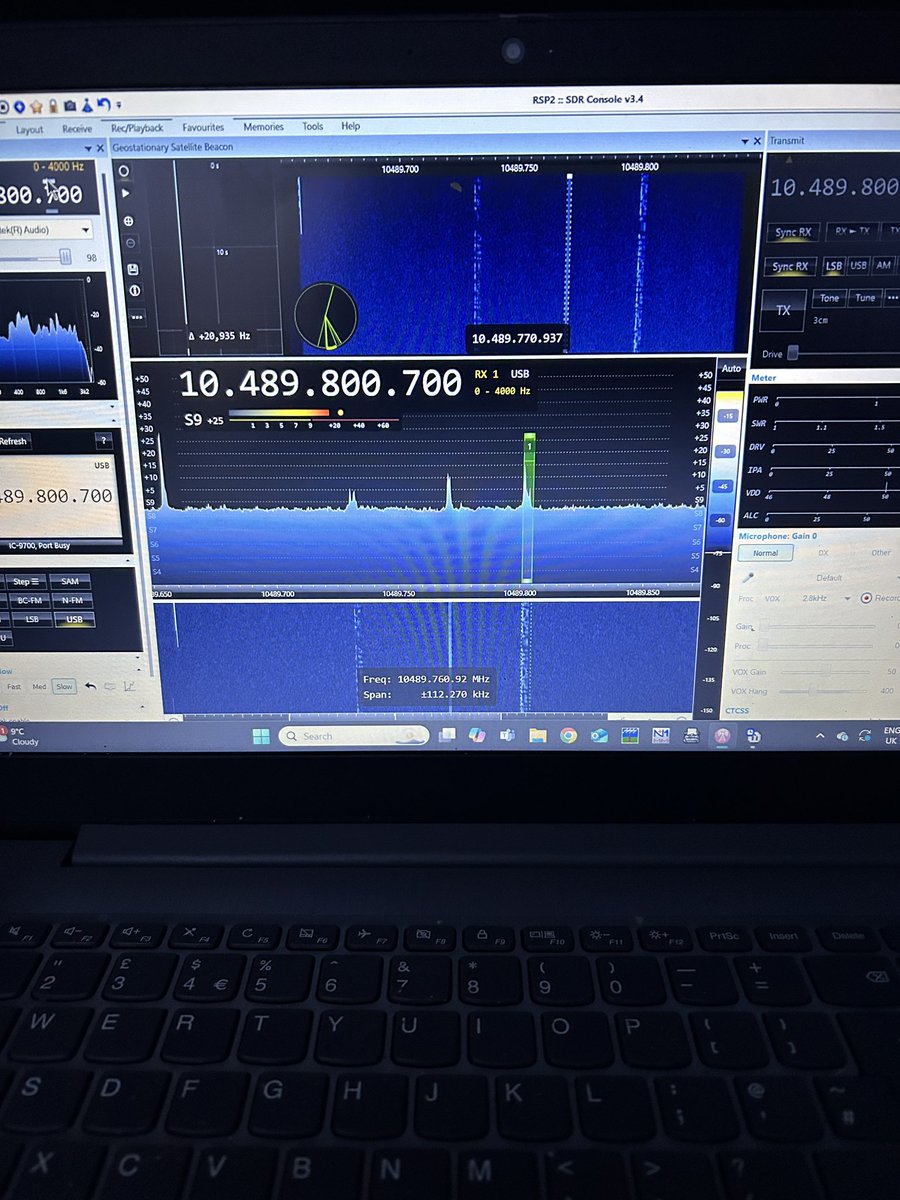Viewport: 900px width, 1200px height.
Task: Click the Refresh button
Action: [x=13, y=441]
